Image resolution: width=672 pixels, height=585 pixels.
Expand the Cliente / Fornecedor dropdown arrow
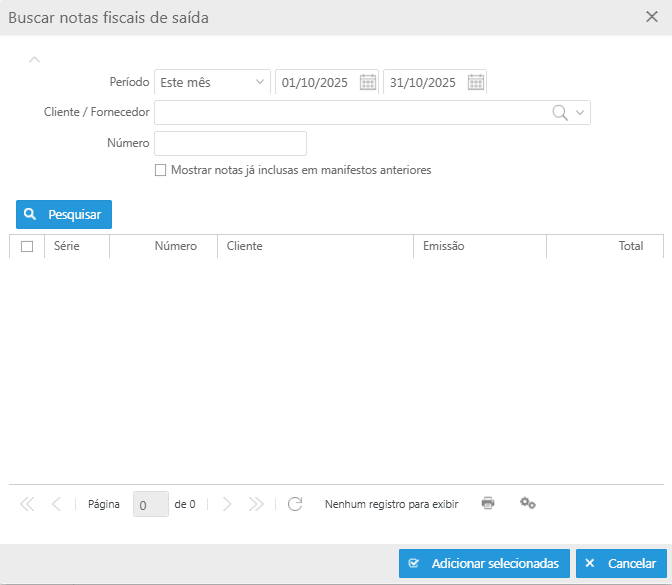(x=580, y=113)
